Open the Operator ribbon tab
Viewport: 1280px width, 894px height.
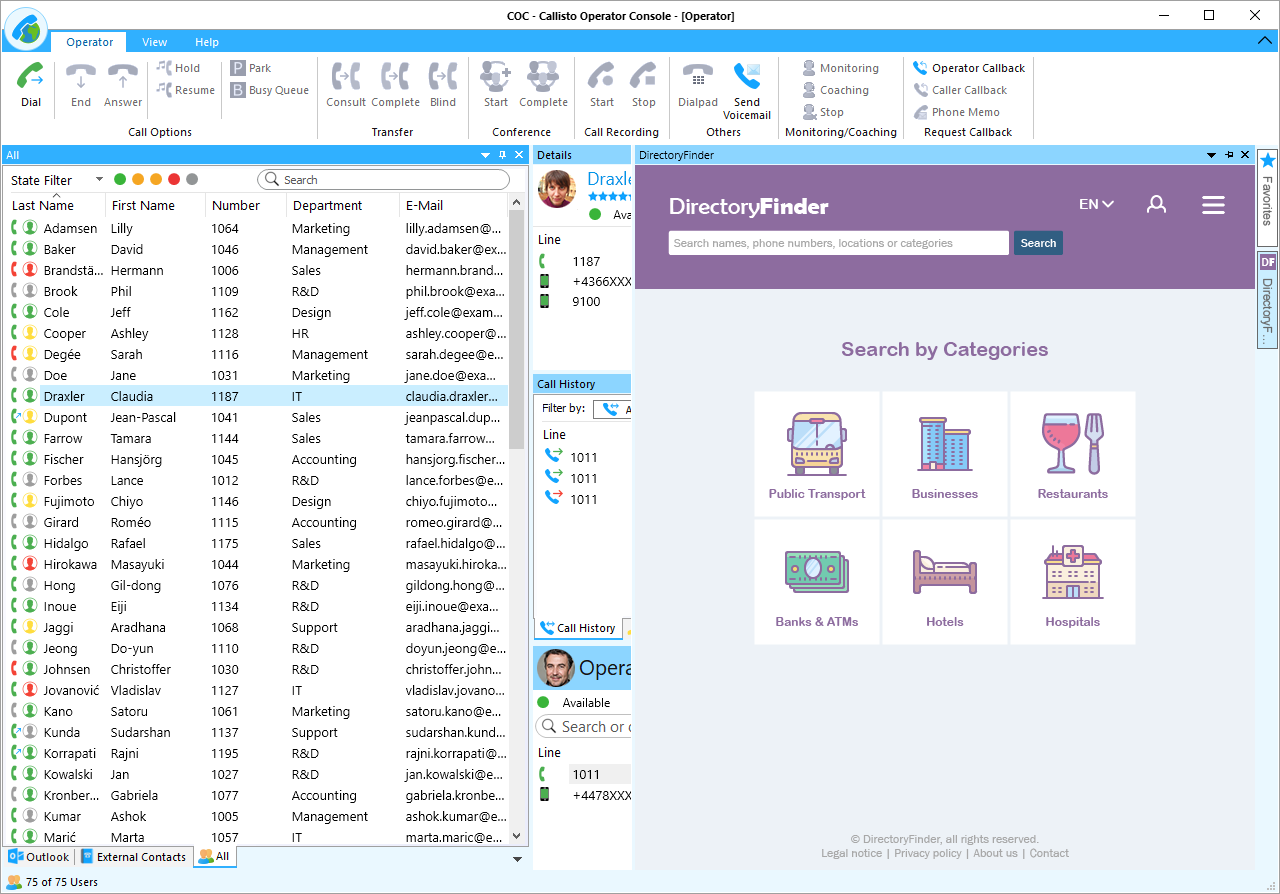pyautogui.click(x=90, y=42)
